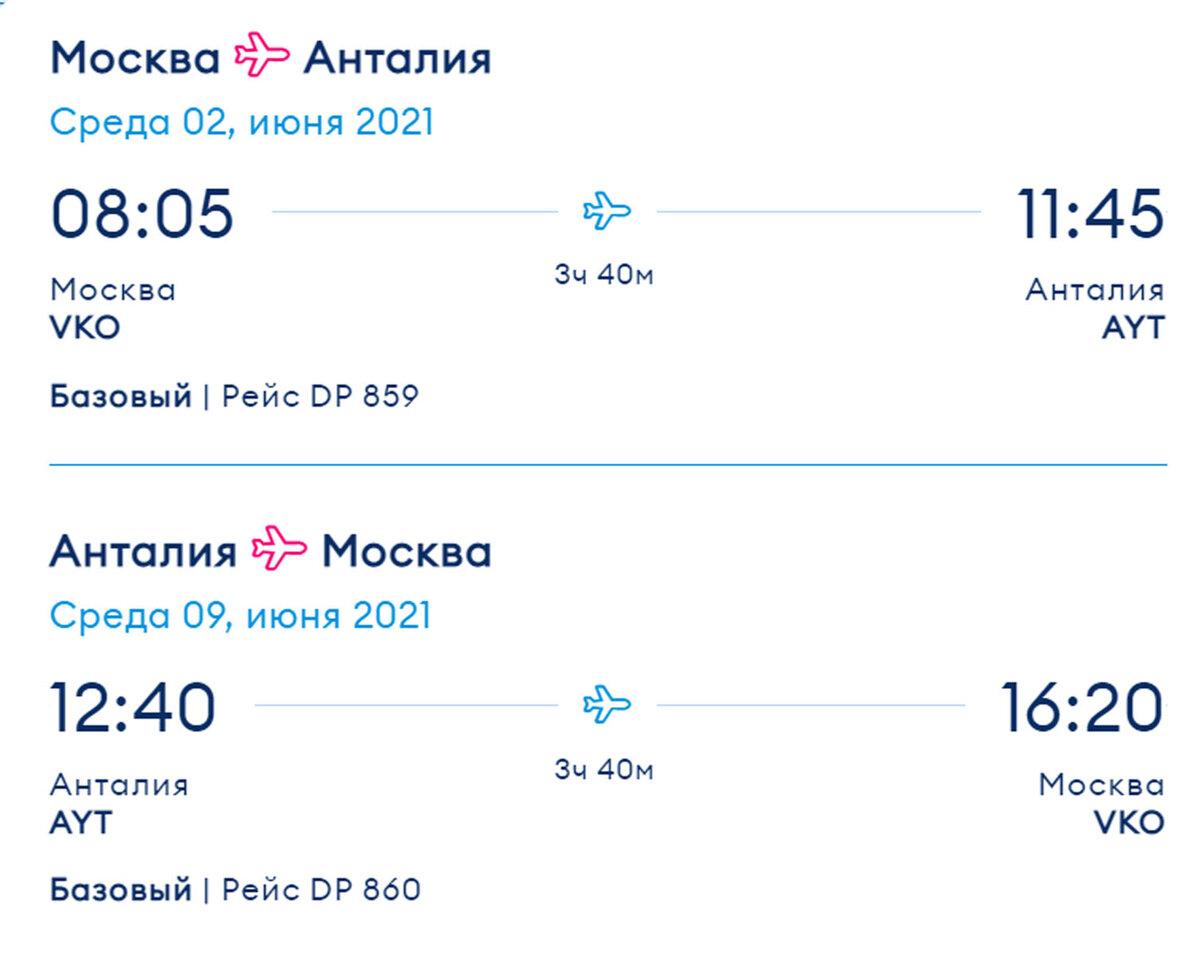Click departure time 08:05
The height and width of the screenshot is (956, 1200).
[142, 213]
